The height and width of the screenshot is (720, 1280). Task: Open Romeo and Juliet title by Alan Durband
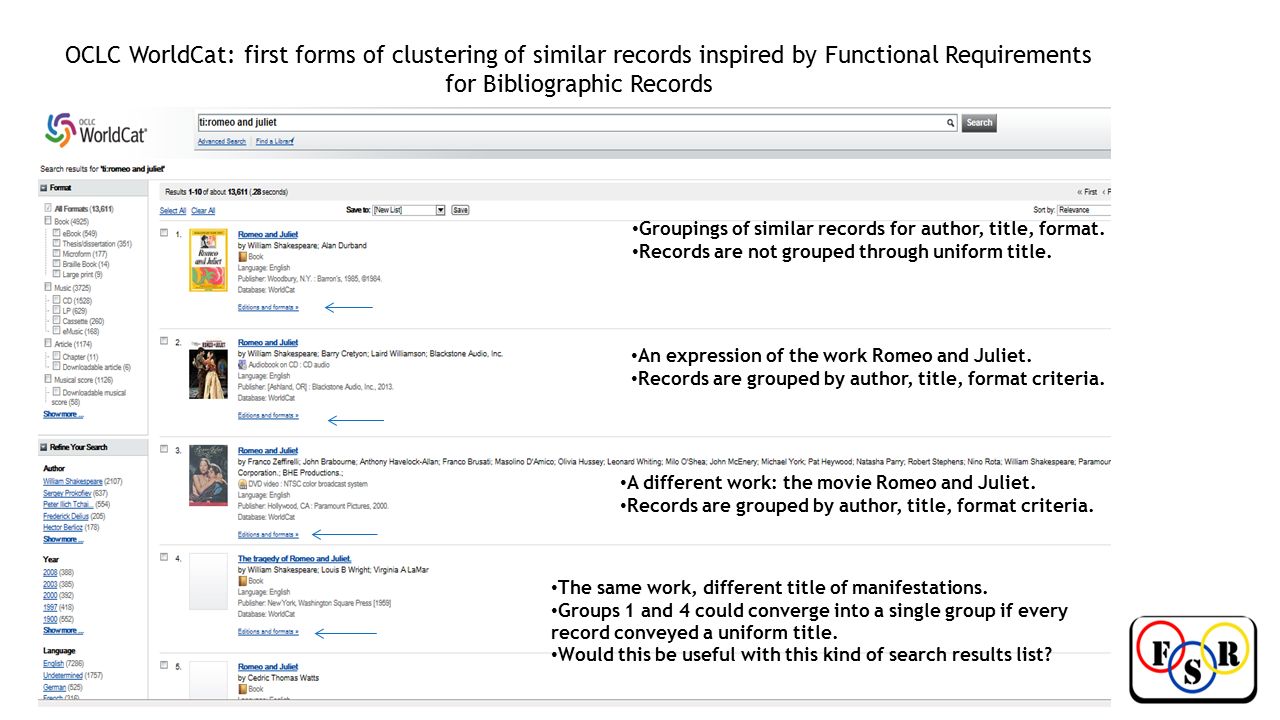[268, 234]
